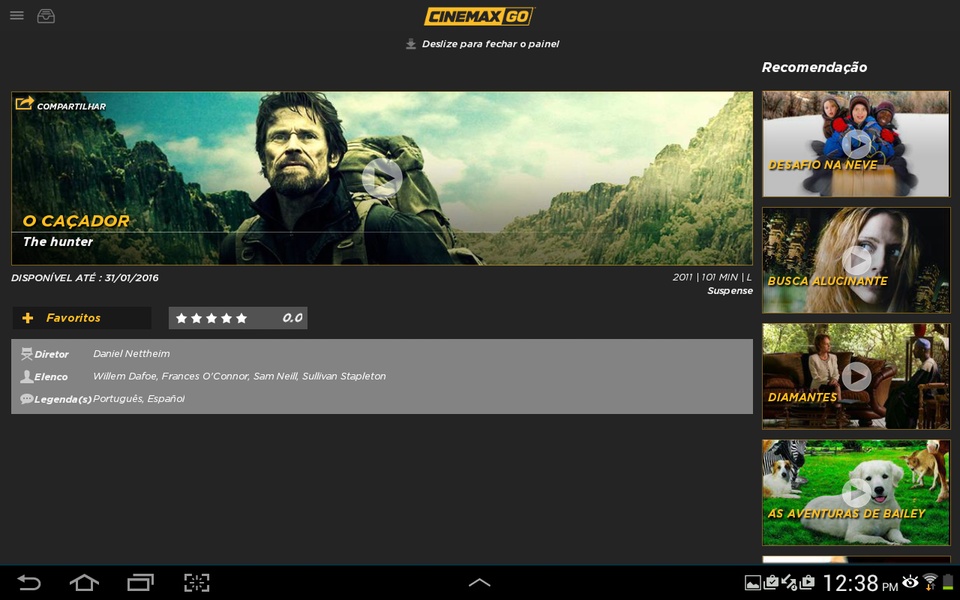Click the Elenco person icon
The width and height of the screenshot is (960, 600).
(x=26, y=376)
